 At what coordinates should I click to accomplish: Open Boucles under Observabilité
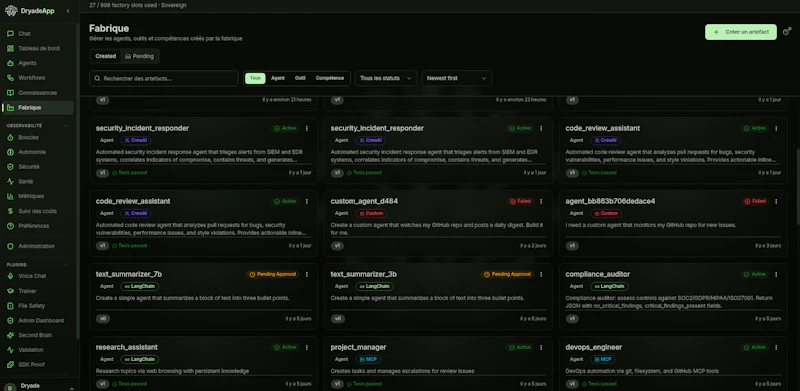click(x=38, y=137)
